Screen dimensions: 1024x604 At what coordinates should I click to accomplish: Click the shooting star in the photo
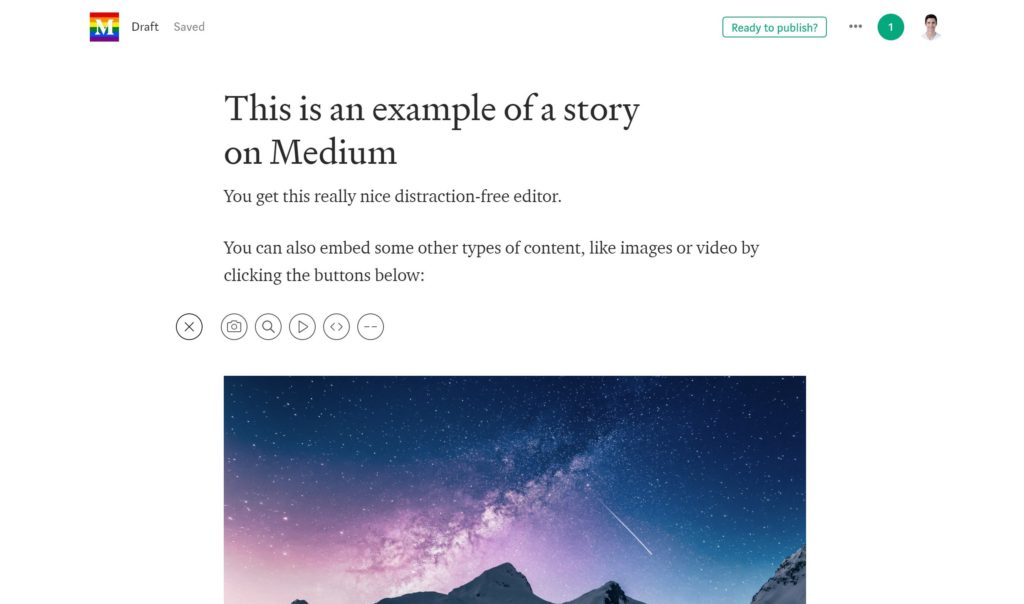(x=626, y=528)
